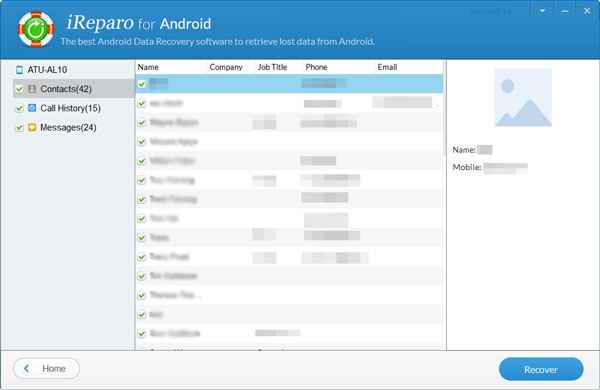Click the Call History phone icon
This screenshot has height=390, width=600.
[32, 108]
